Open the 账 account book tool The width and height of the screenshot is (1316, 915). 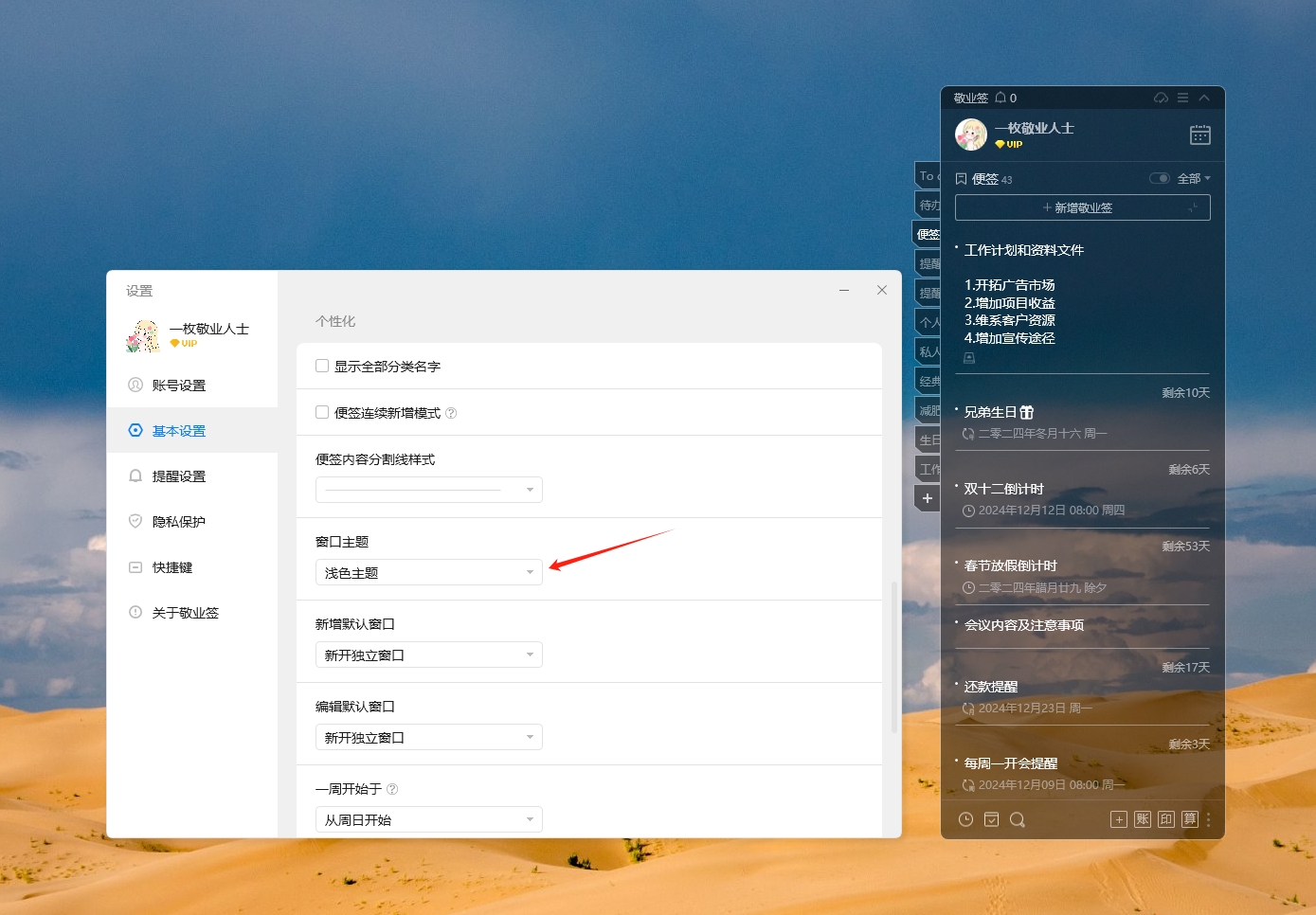(1143, 819)
